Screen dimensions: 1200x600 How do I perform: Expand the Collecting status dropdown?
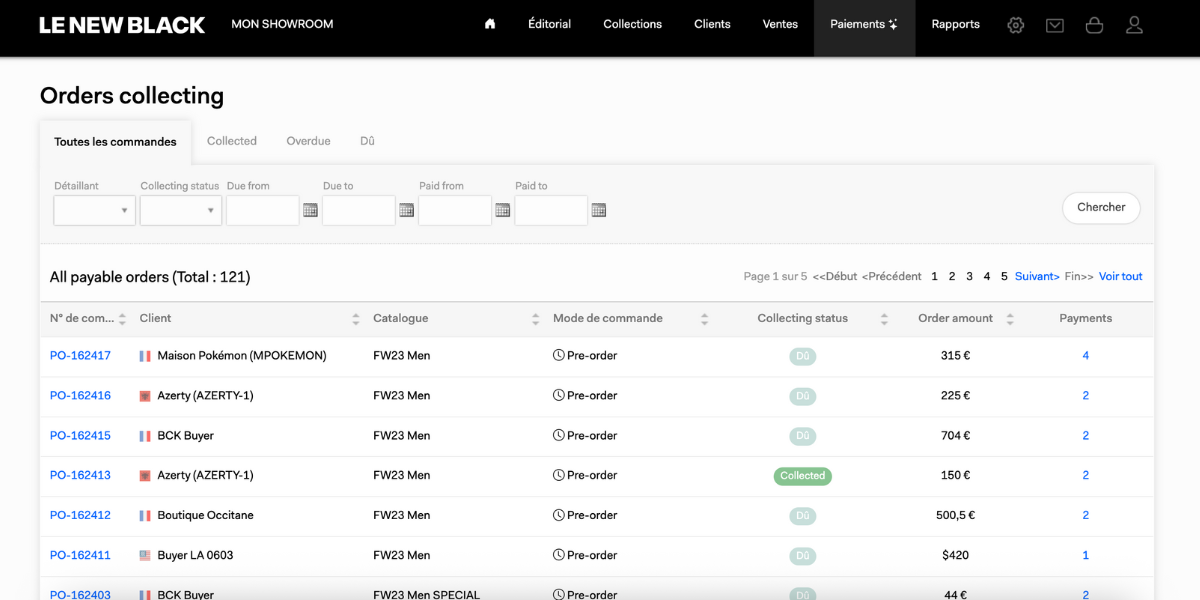(181, 210)
